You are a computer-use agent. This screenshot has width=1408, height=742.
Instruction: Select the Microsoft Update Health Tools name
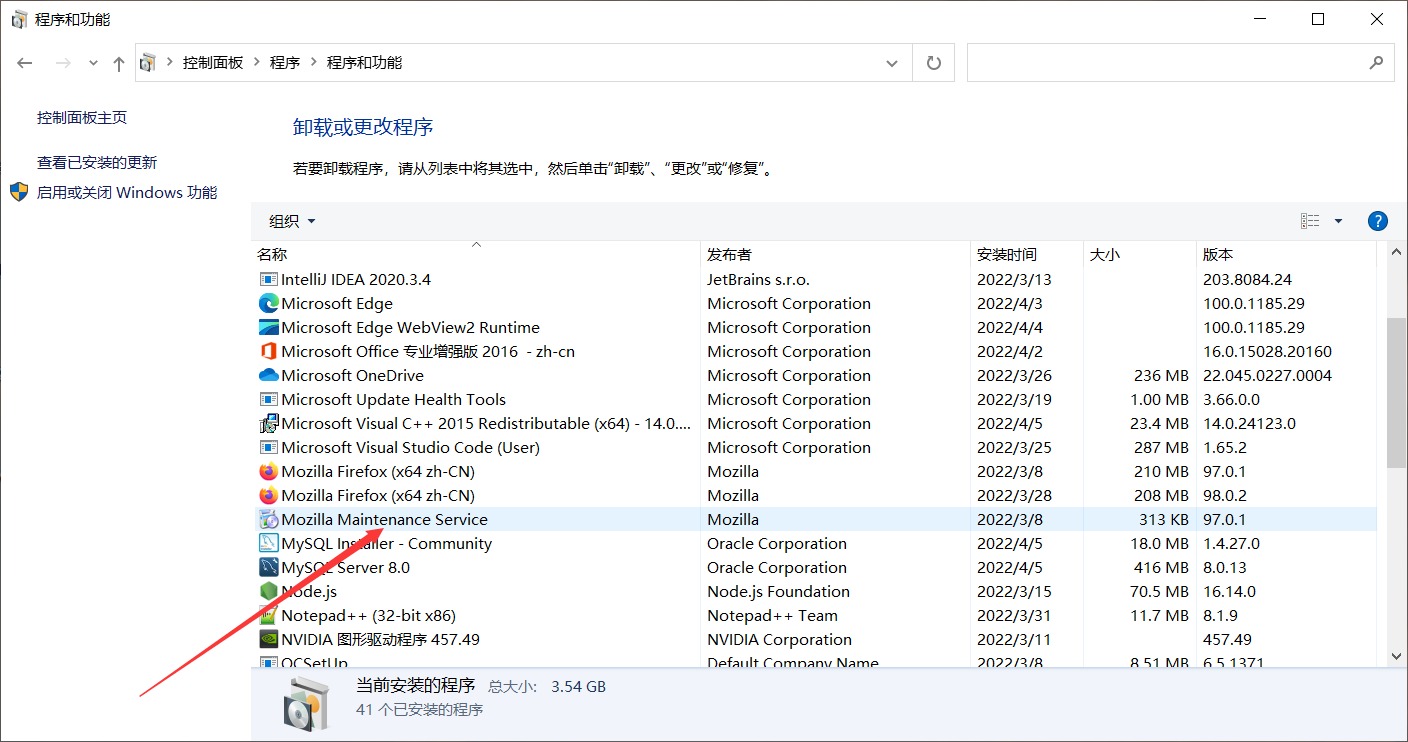393,400
